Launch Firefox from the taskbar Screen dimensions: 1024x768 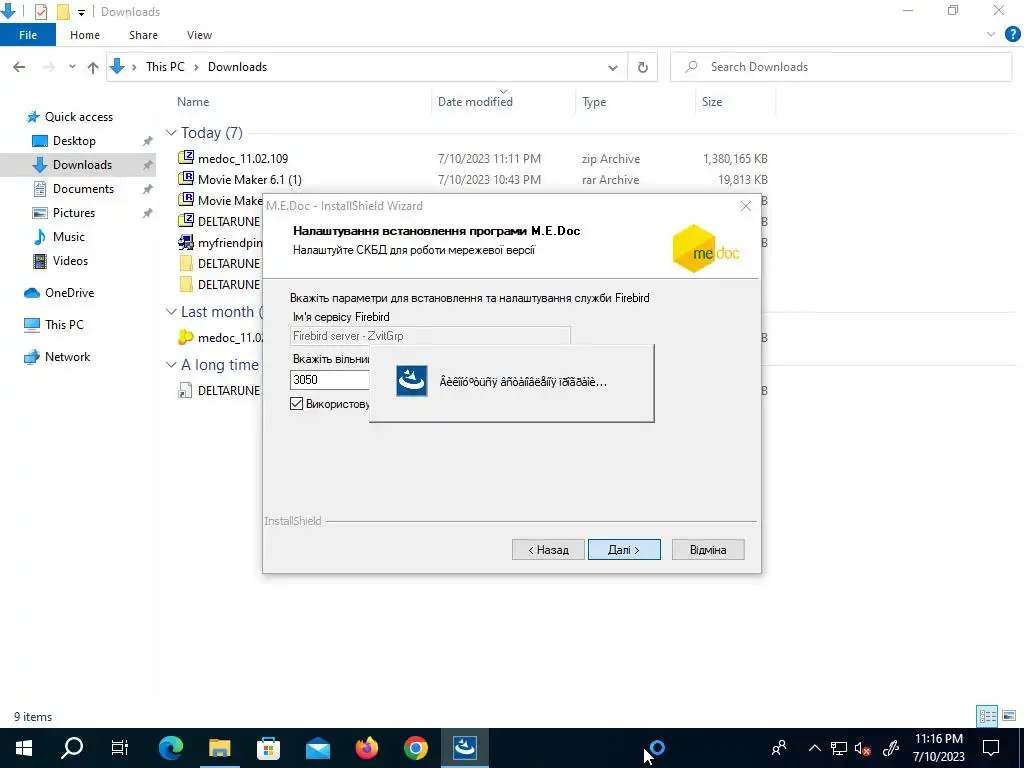pos(366,748)
